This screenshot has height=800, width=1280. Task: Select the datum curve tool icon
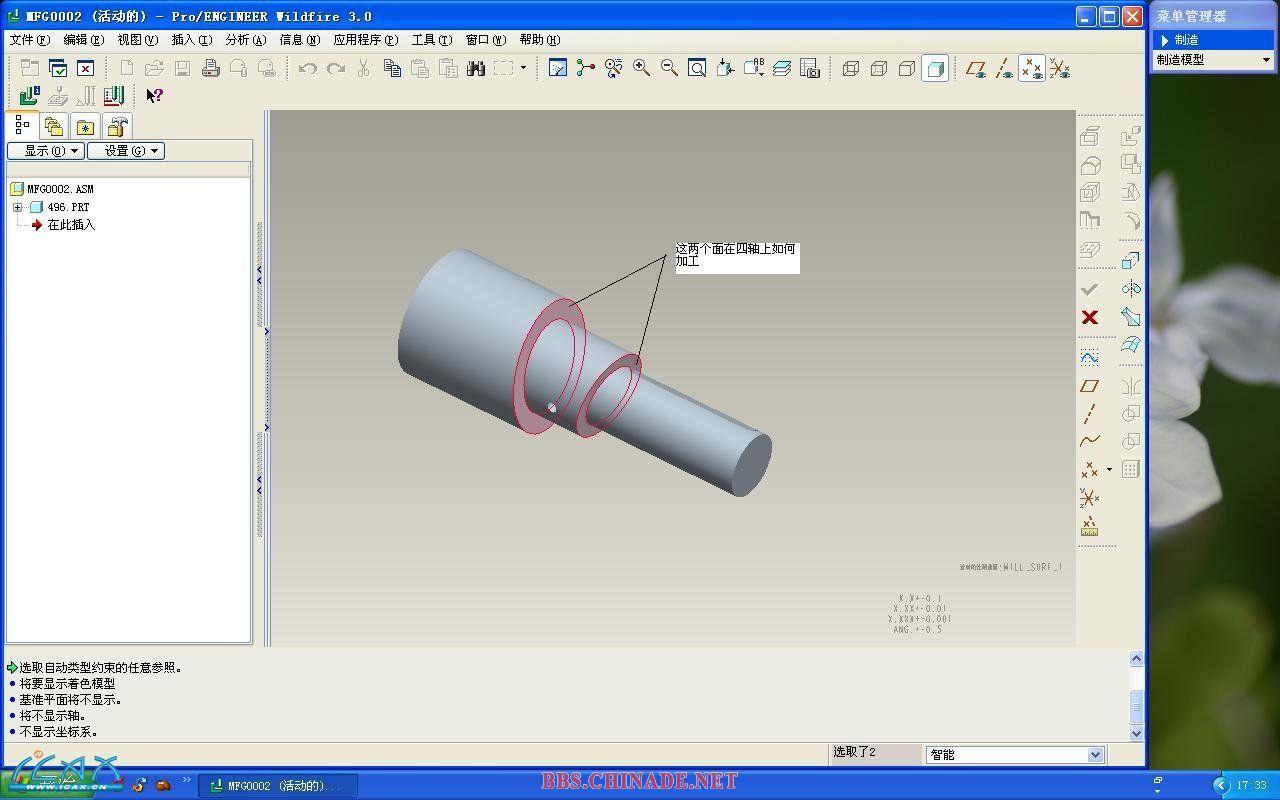point(1090,441)
